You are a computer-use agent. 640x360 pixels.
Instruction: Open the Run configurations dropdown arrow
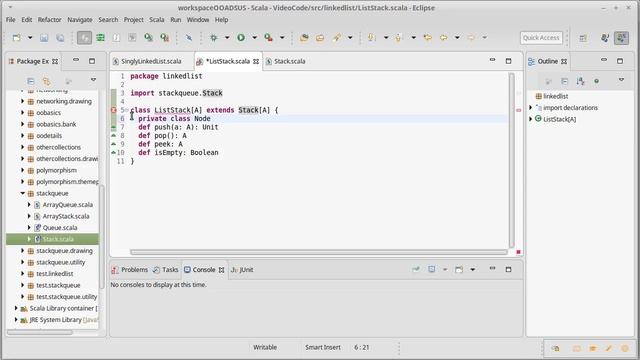click(x=254, y=38)
